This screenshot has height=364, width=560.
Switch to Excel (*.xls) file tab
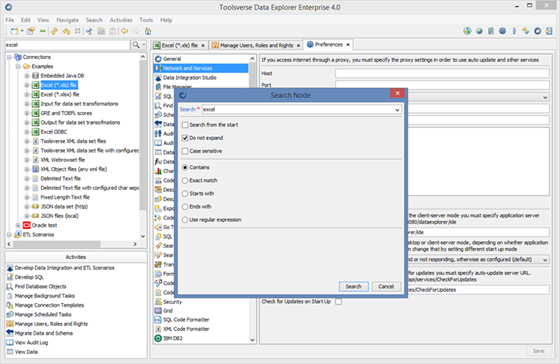[179, 45]
